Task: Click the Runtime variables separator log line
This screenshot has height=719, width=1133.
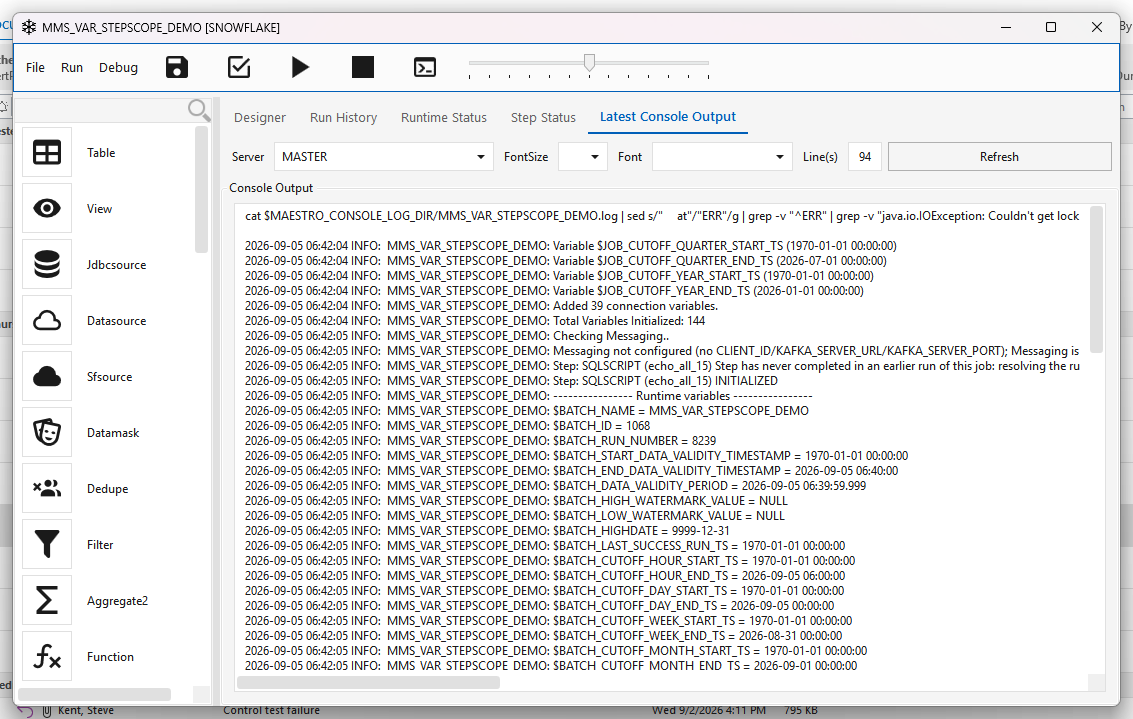Action: coord(528,396)
